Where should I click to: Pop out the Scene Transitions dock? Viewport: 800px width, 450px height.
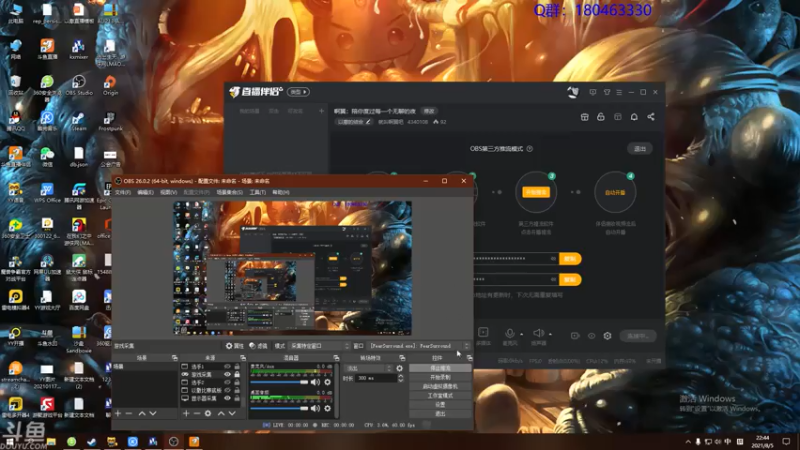pyautogui.click(x=402, y=358)
